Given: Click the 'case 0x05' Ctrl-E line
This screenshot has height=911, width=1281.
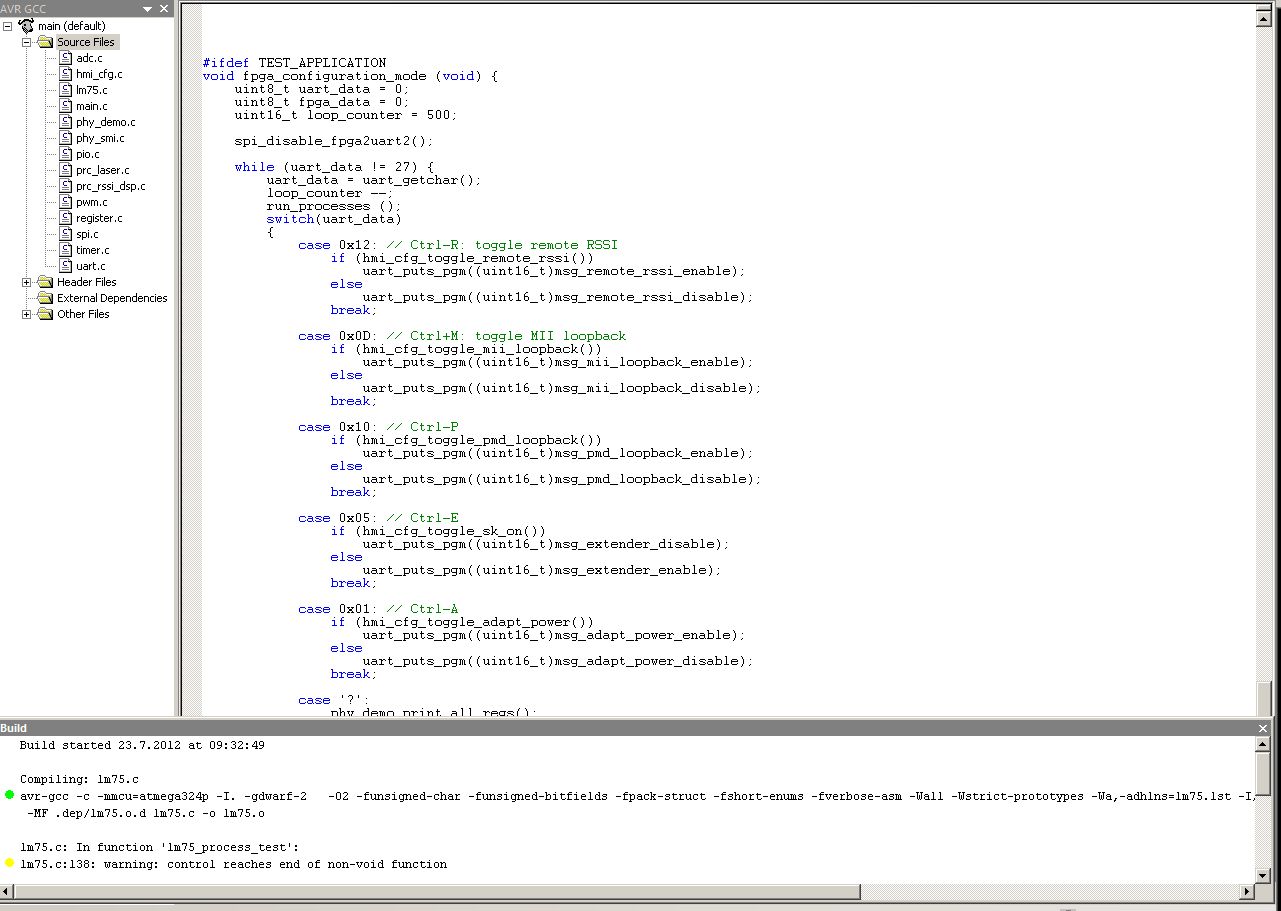Looking at the screenshot, I should click(378, 518).
